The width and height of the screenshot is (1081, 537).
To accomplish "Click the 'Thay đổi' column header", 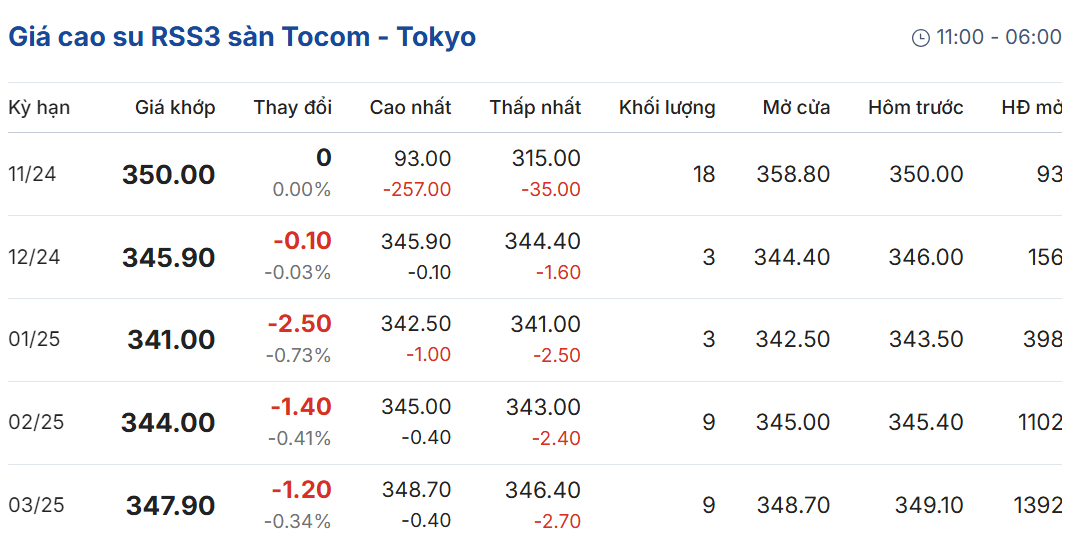I will (x=293, y=108).
